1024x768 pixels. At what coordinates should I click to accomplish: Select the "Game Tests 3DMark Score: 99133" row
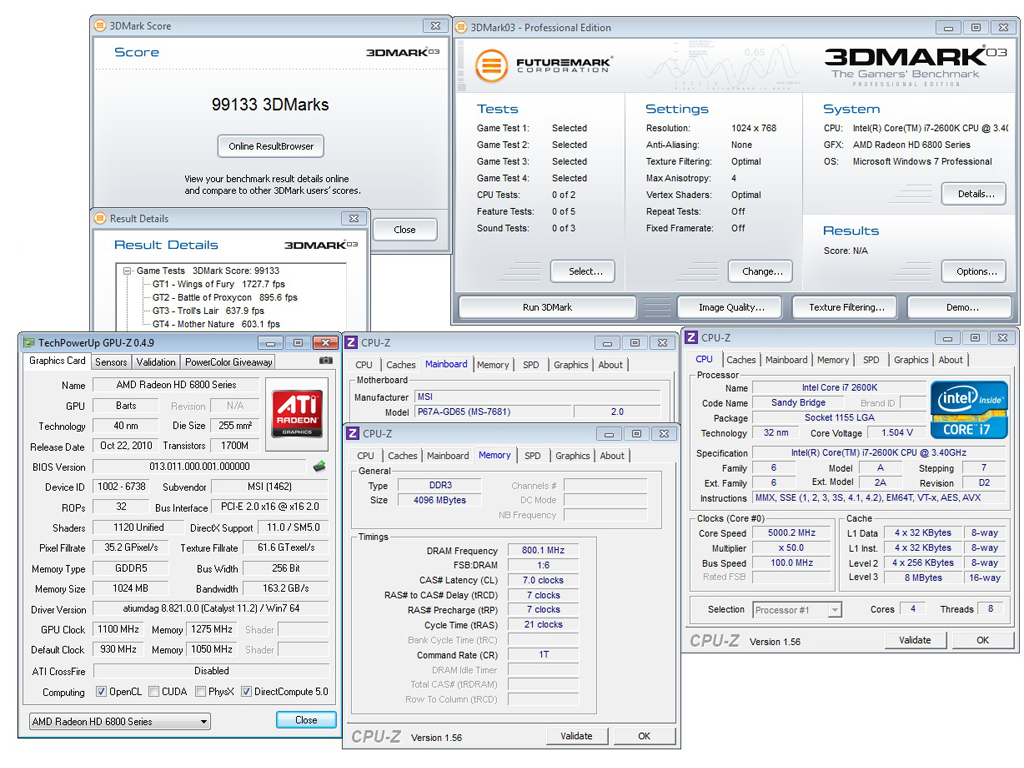click(x=208, y=270)
